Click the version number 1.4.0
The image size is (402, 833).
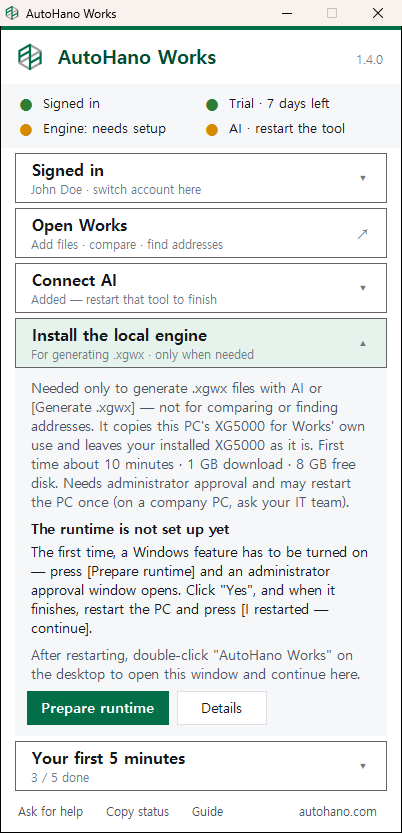[370, 60]
